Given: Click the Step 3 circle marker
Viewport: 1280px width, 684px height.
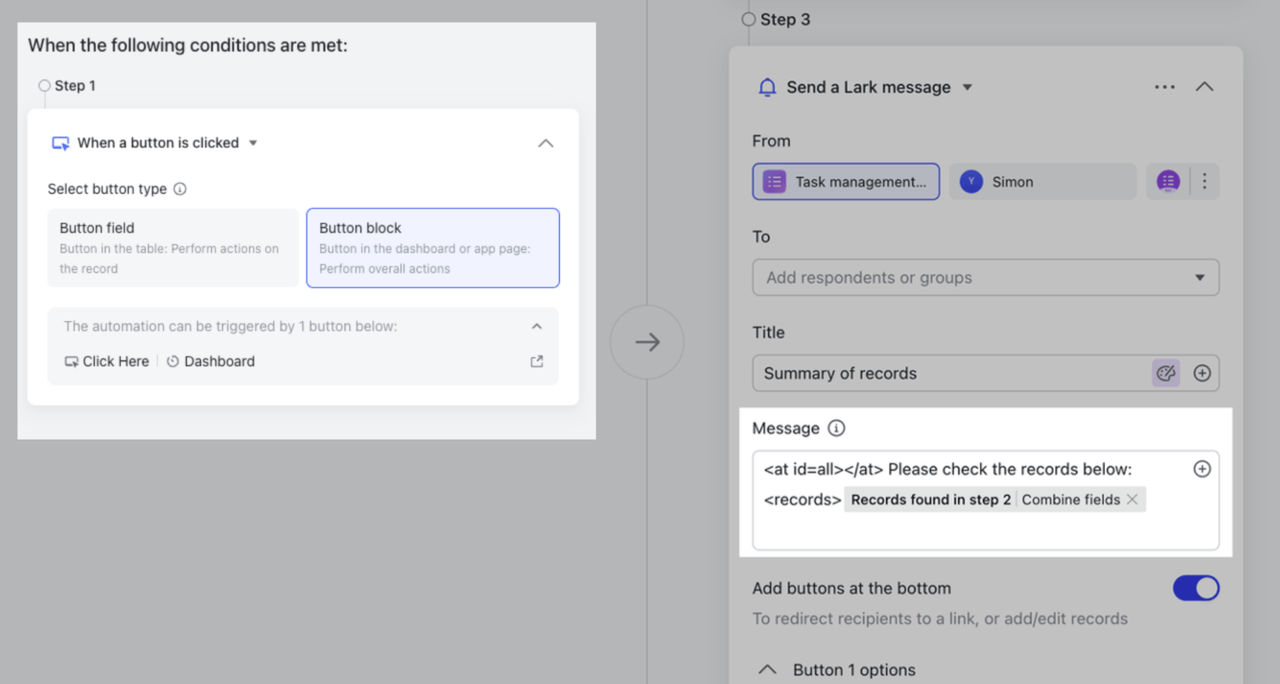Looking at the screenshot, I should (x=749, y=19).
